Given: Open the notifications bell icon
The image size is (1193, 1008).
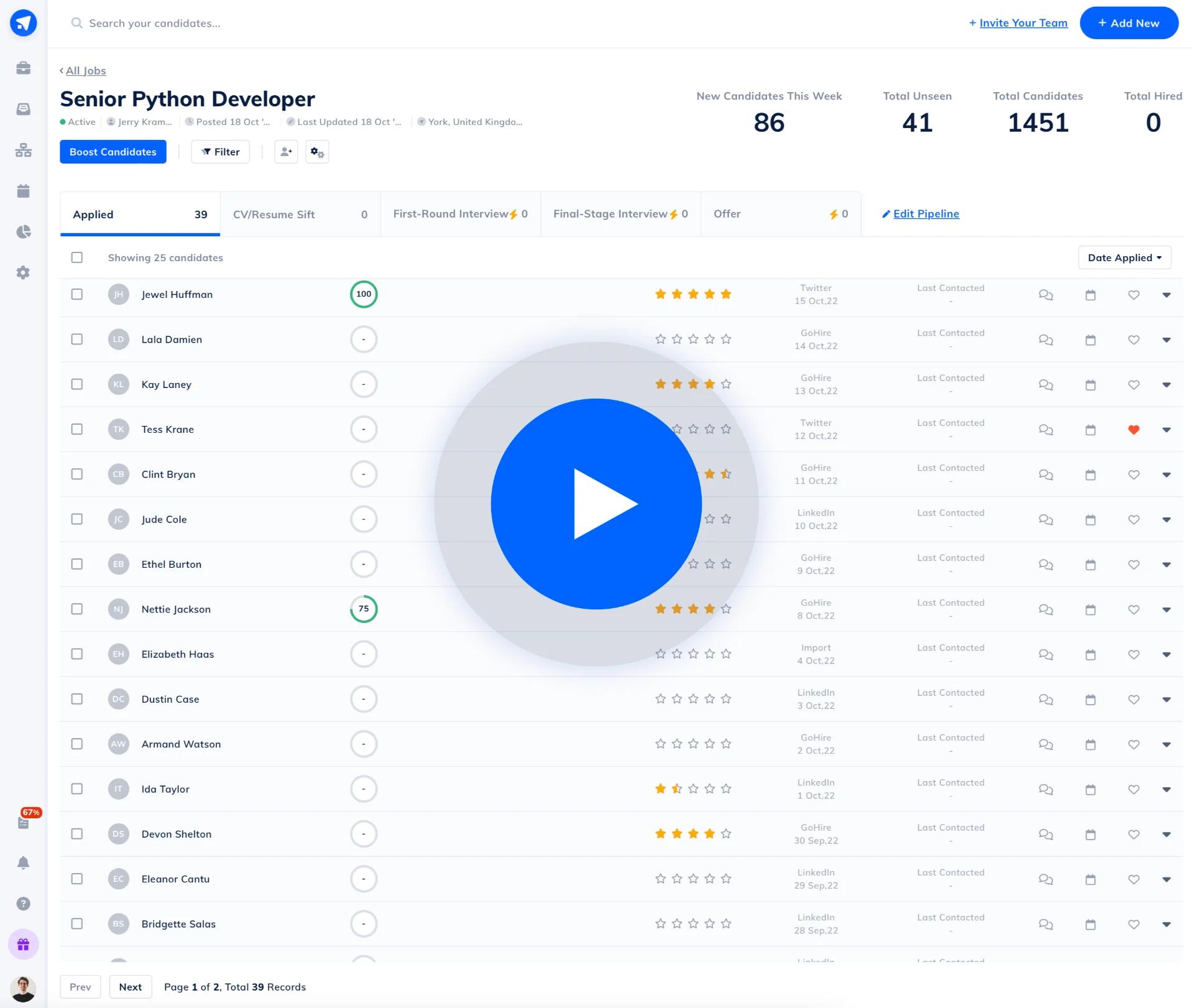Looking at the screenshot, I should [23, 862].
